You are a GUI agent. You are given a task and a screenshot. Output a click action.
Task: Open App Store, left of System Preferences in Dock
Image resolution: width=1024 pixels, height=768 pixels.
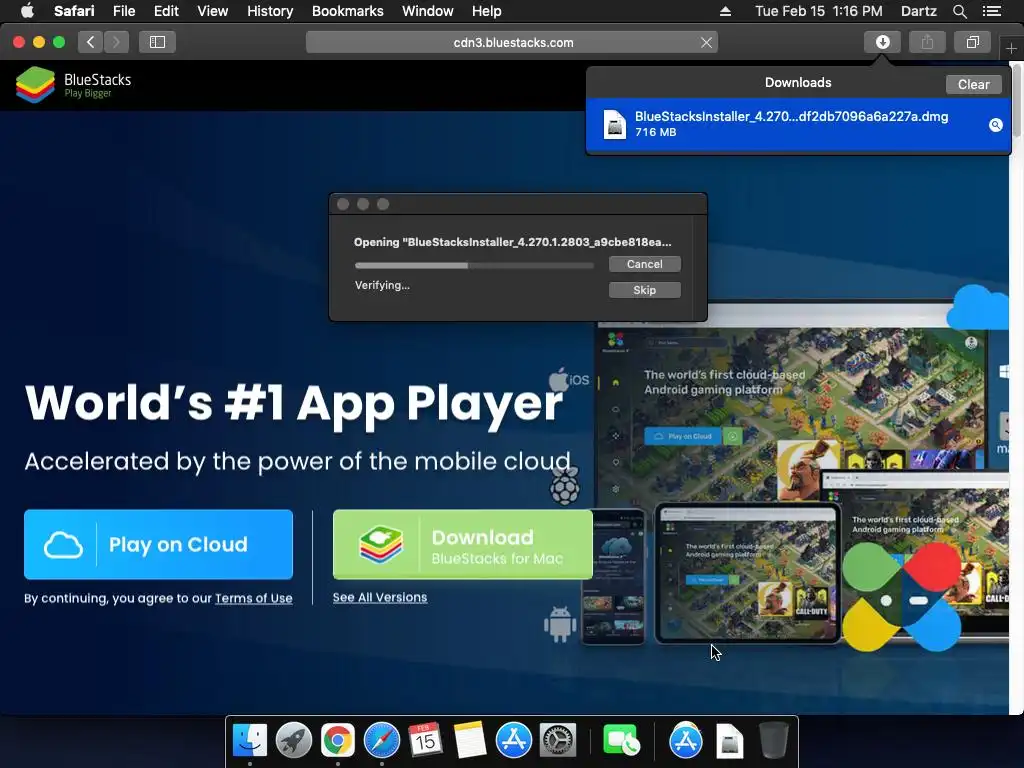coord(514,741)
